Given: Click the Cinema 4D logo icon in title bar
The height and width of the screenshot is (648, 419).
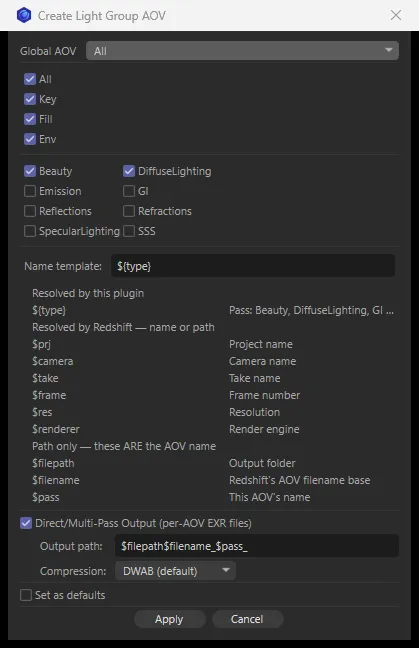Looking at the screenshot, I should (24, 15).
